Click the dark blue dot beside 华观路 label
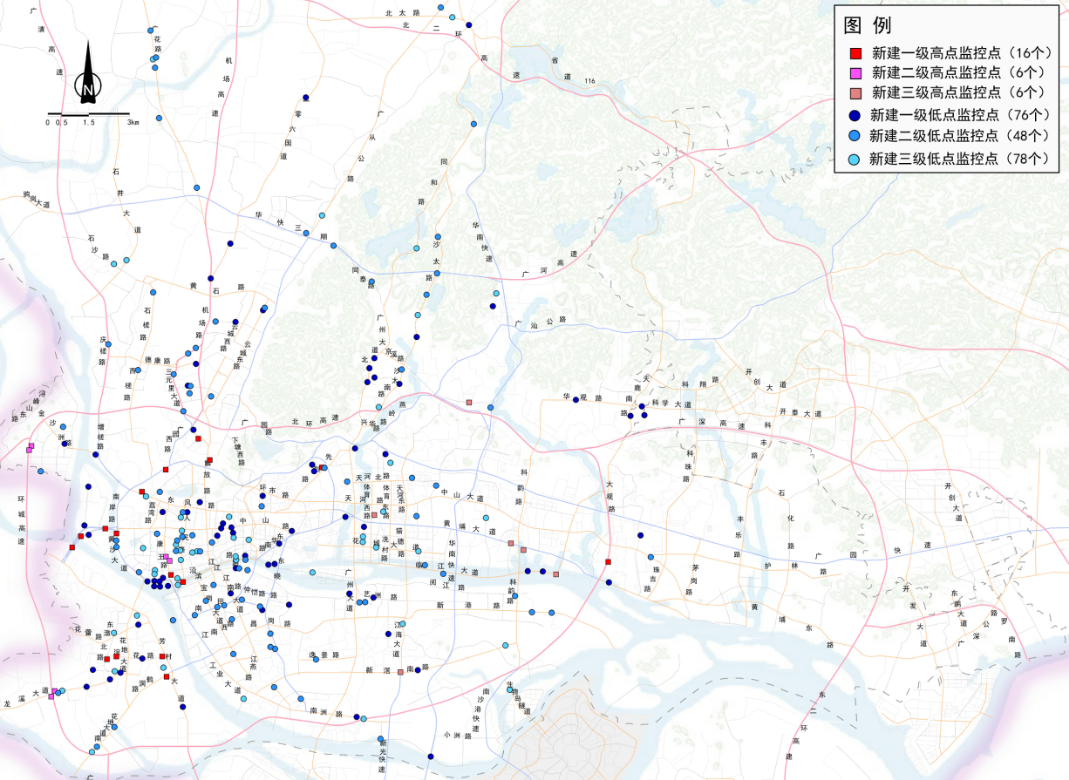This screenshot has width=1069, height=780. pos(576,398)
